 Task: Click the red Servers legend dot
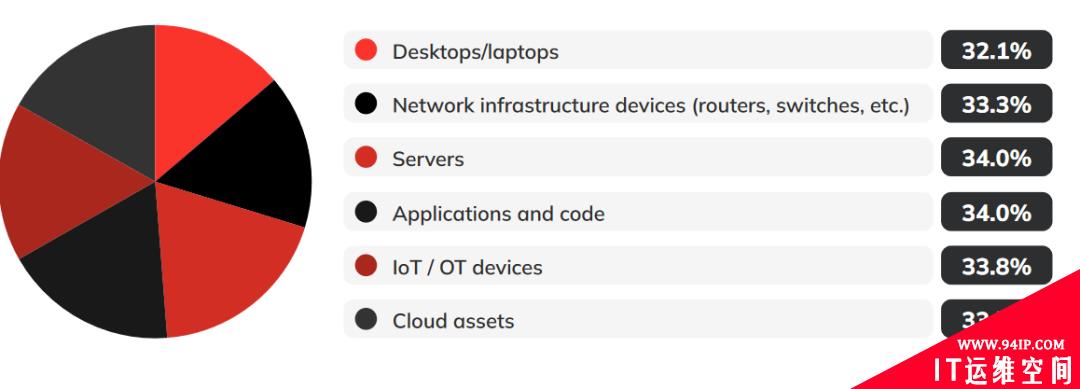pyautogui.click(x=366, y=157)
